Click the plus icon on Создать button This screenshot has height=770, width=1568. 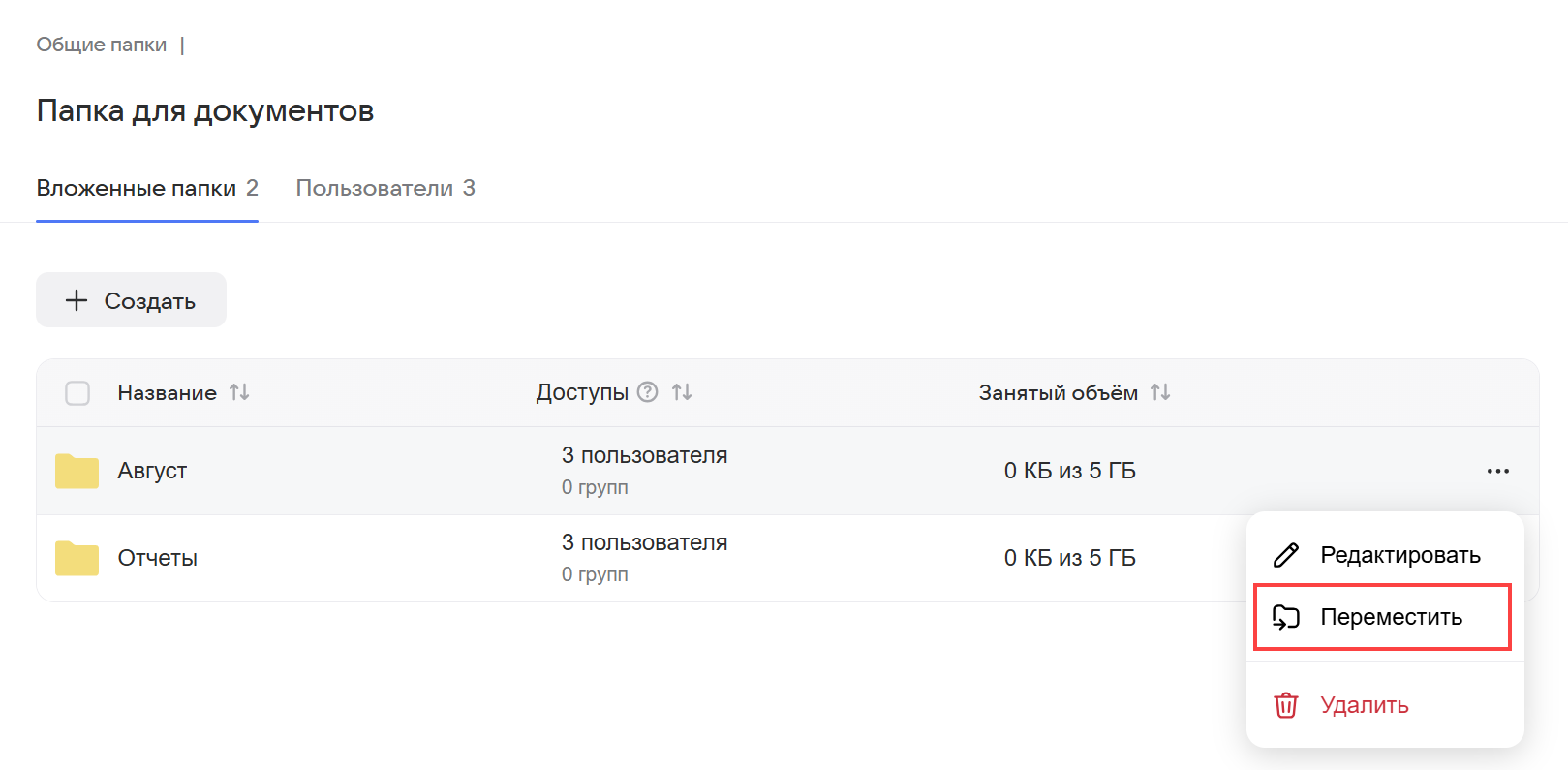tap(77, 301)
